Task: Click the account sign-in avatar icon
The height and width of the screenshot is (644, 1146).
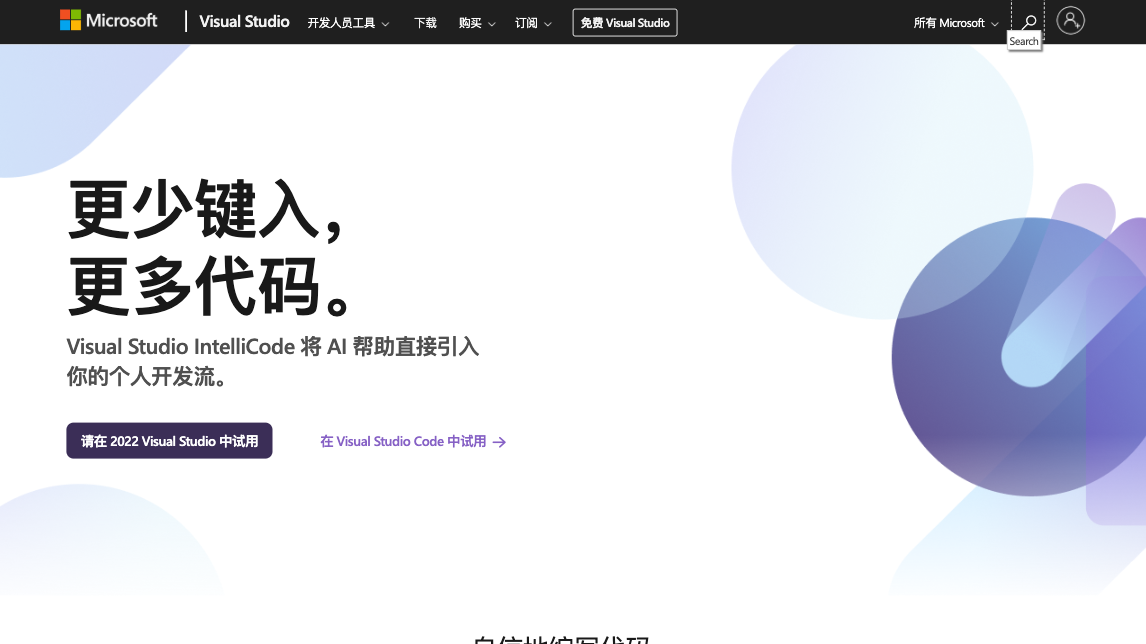Action: click(1070, 21)
